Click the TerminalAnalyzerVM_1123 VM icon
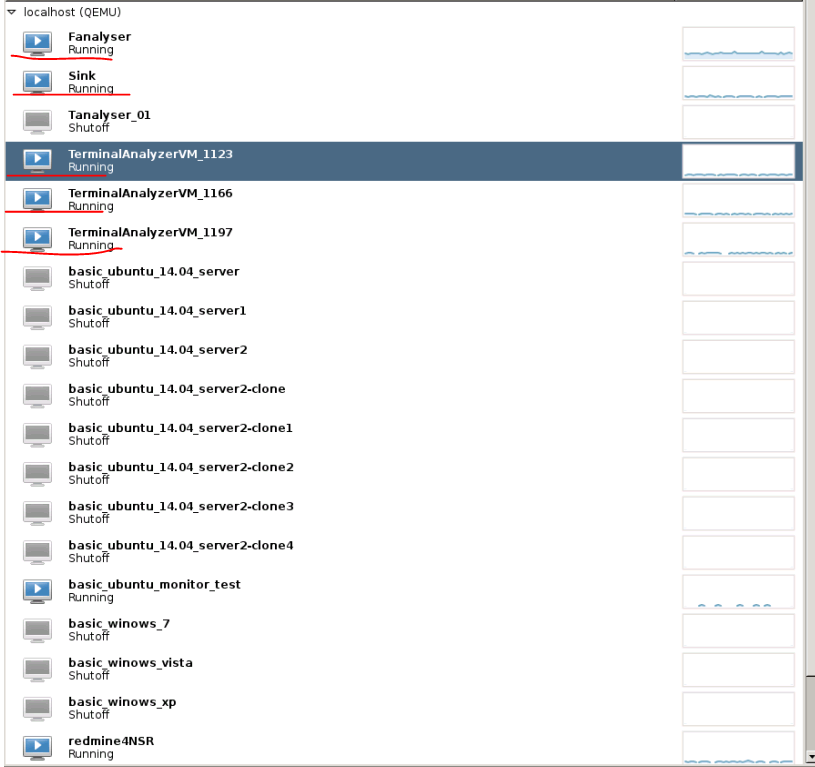Viewport: 815px width, 767px height. 37,161
